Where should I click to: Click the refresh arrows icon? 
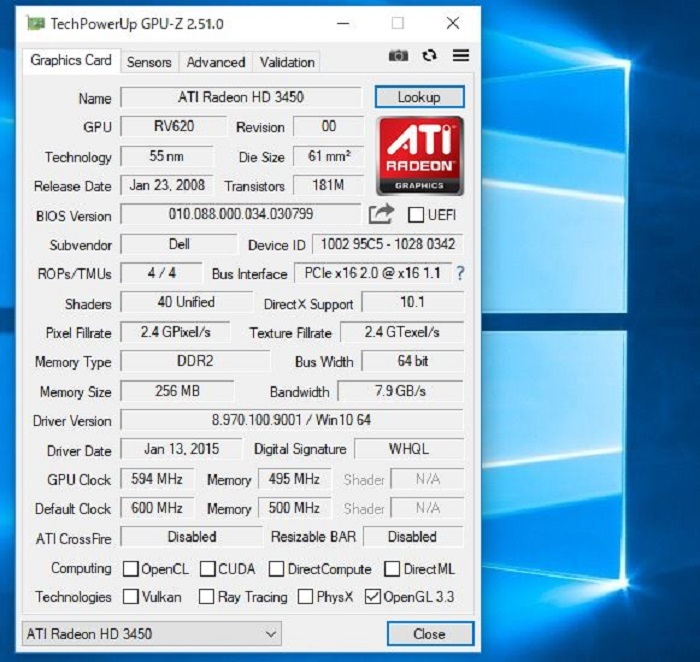[429, 55]
